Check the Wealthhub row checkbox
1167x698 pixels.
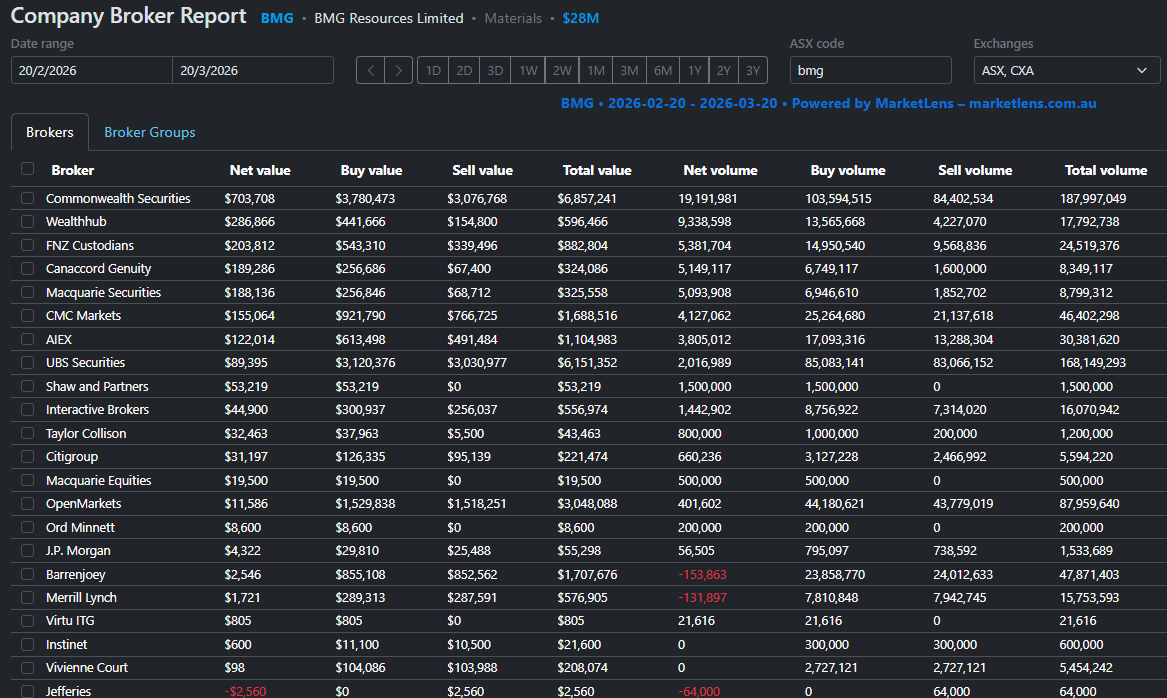coord(28,222)
